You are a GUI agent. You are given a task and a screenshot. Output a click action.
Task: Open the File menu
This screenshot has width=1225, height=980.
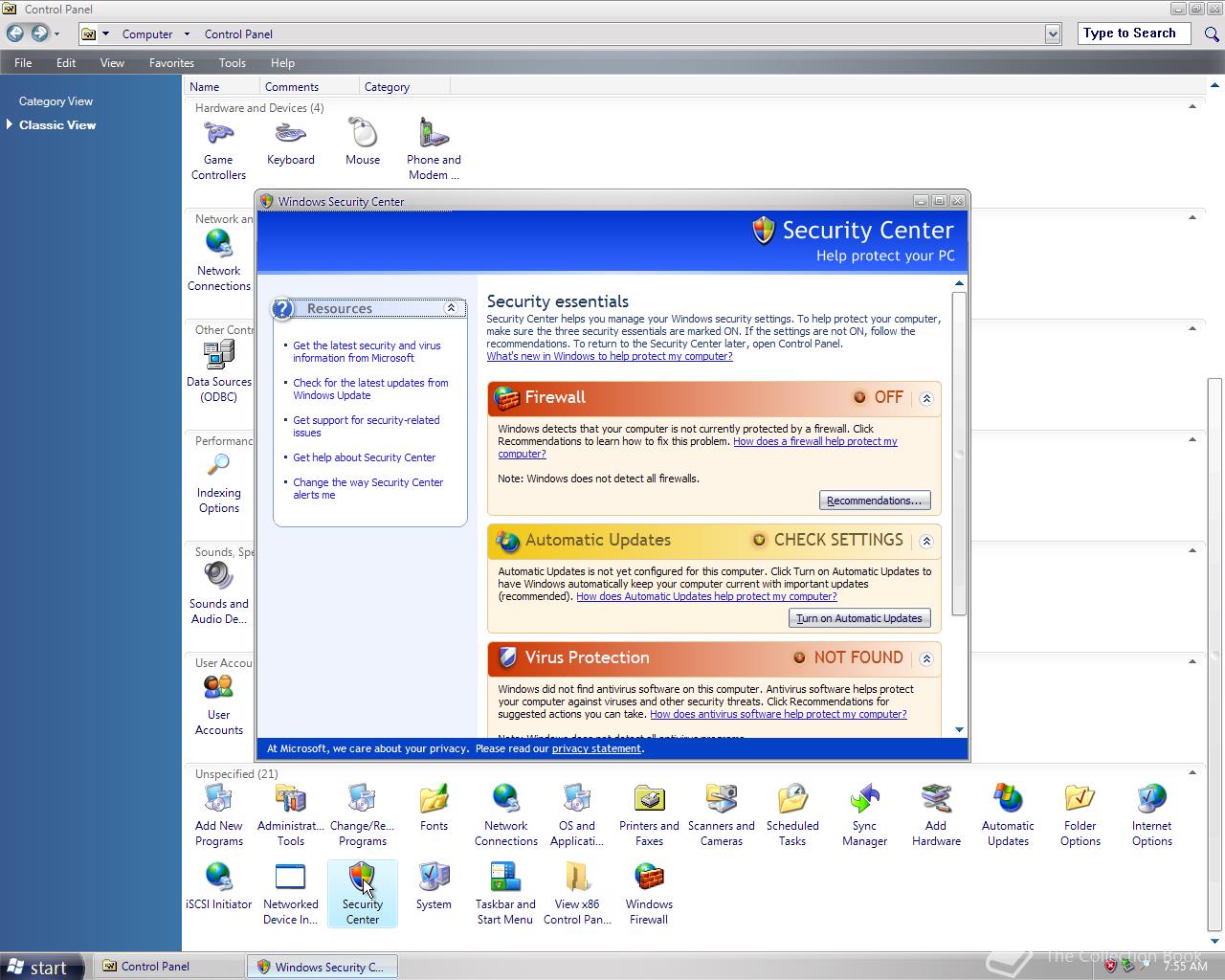tap(23, 63)
